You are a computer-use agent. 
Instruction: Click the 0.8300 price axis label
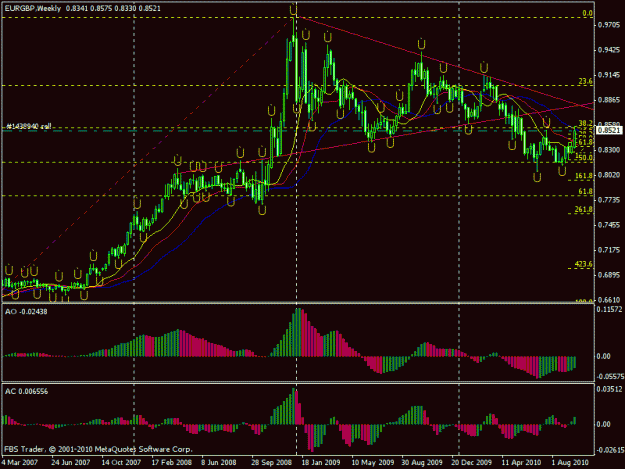coord(608,150)
